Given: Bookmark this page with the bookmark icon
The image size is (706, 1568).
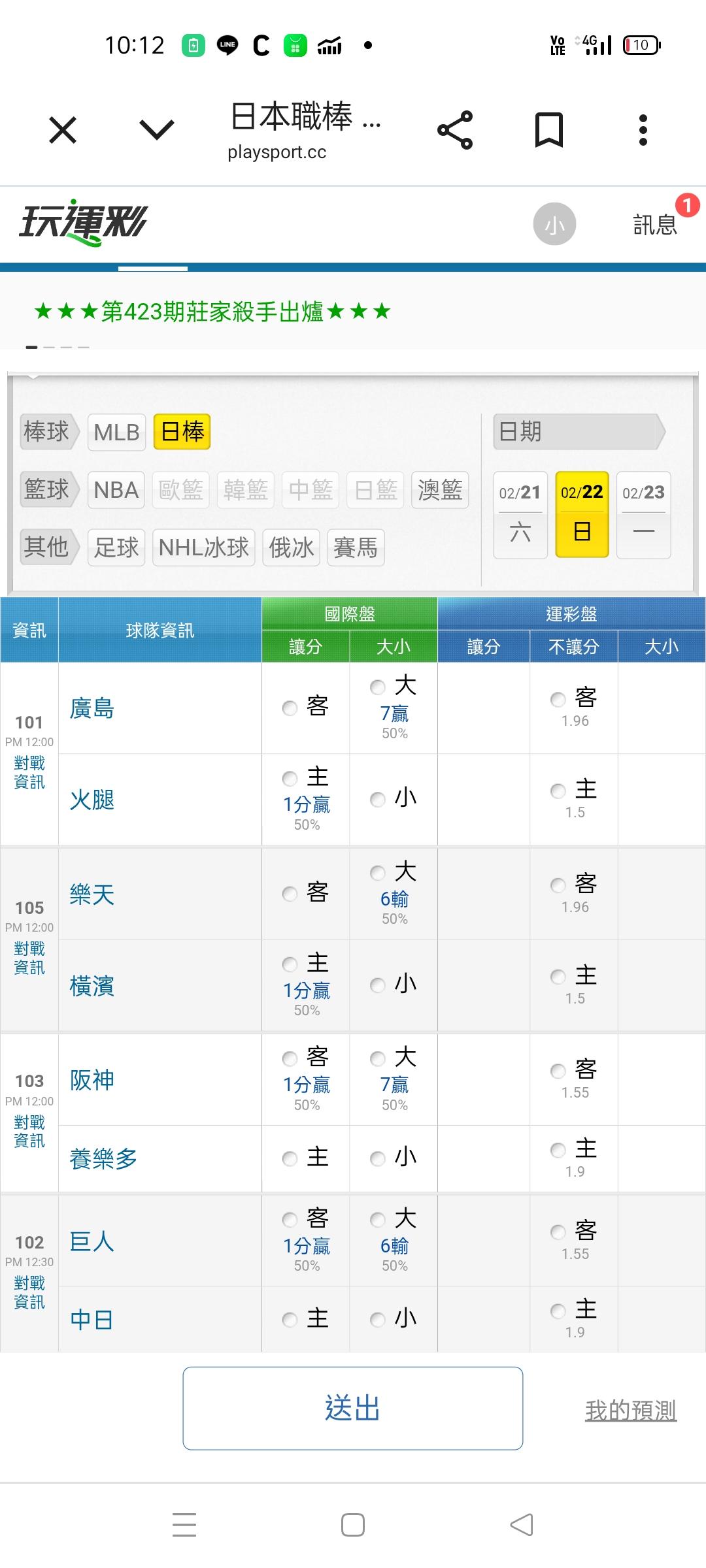Looking at the screenshot, I should [x=549, y=130].
